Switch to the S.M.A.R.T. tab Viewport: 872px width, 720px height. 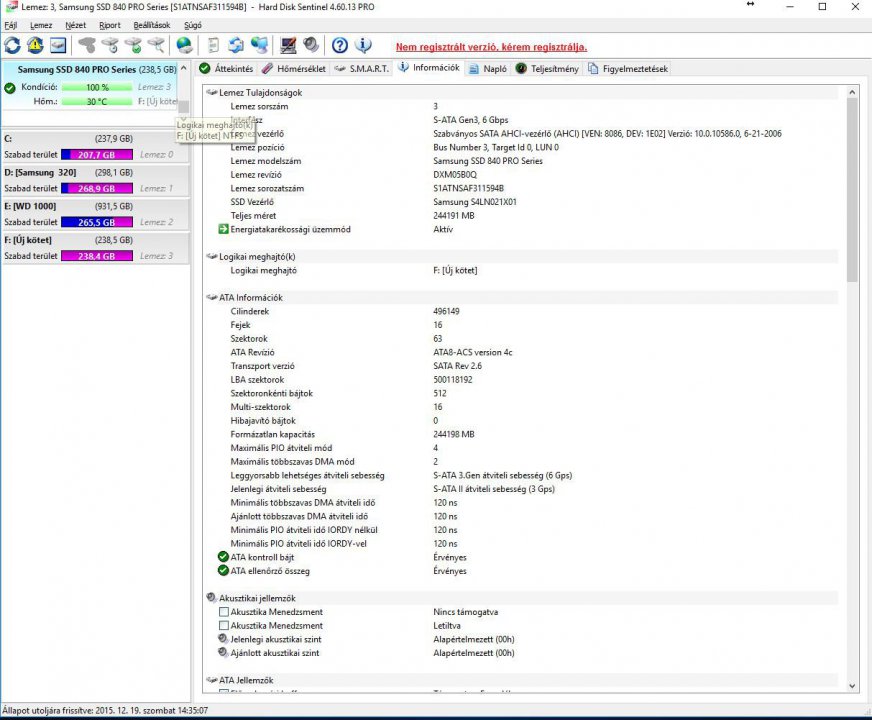click(361, 68)
